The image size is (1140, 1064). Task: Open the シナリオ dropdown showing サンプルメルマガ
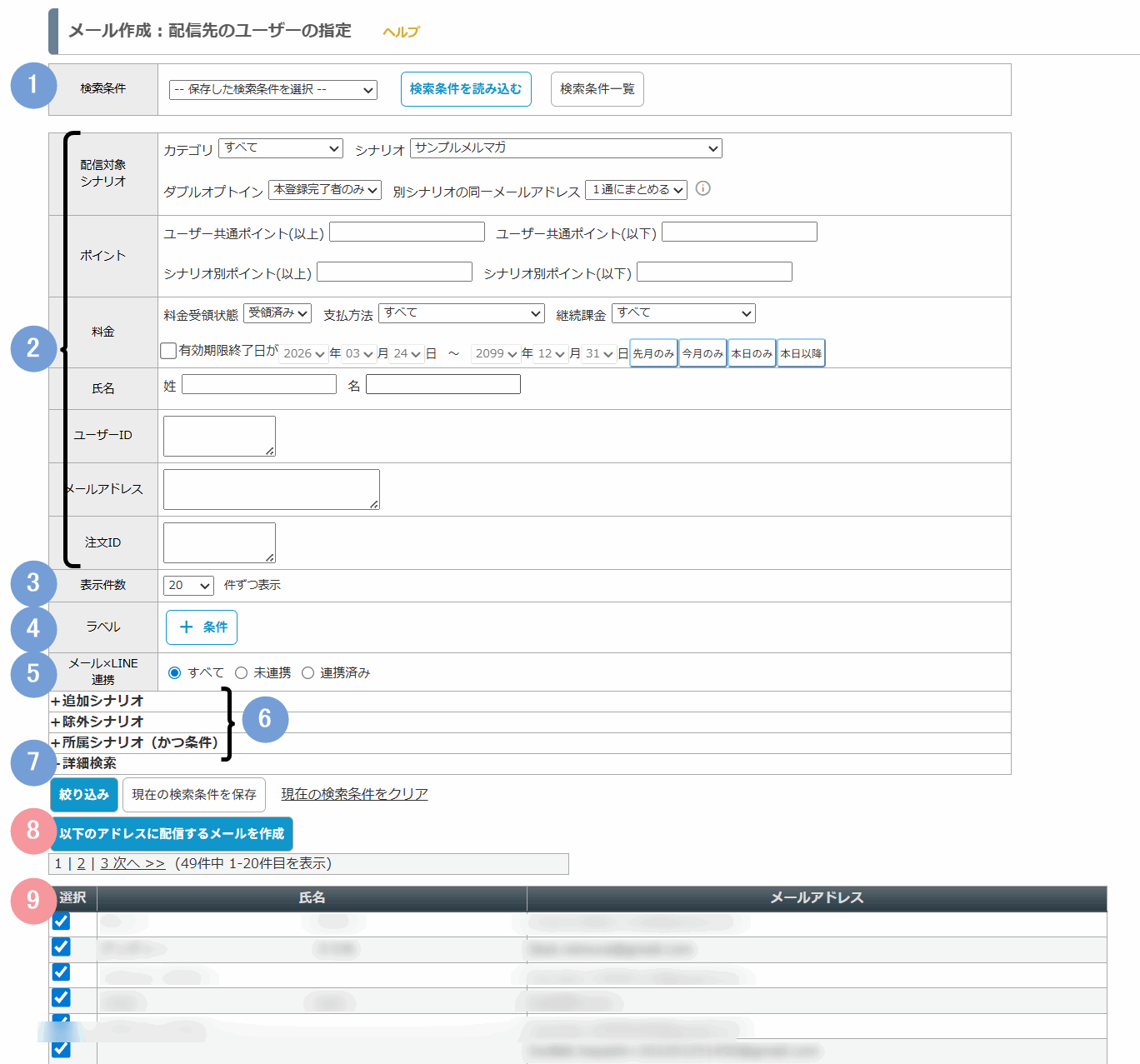[566, 148]
